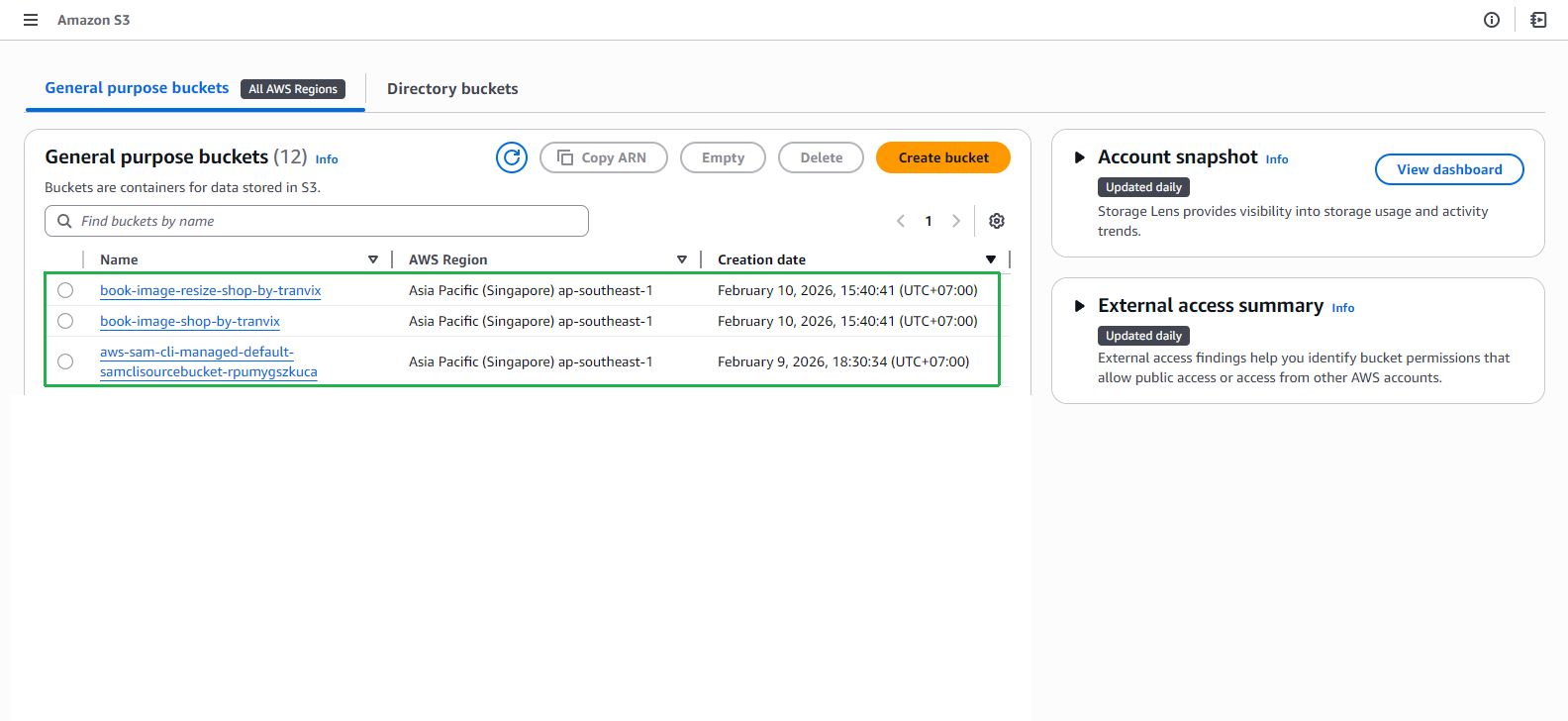Screen dimensions: 1568x721
Task: Click creation date February 9, 2026, 18:30:34
Action: click(843, 361)
